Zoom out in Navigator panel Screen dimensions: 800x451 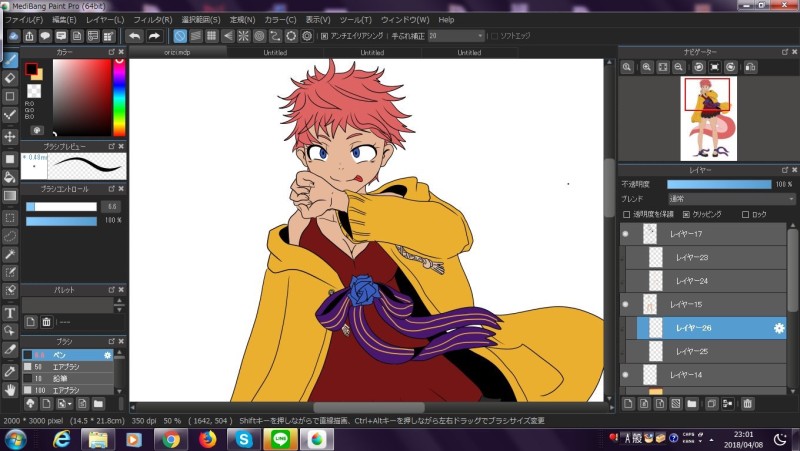tap(679, 67)
